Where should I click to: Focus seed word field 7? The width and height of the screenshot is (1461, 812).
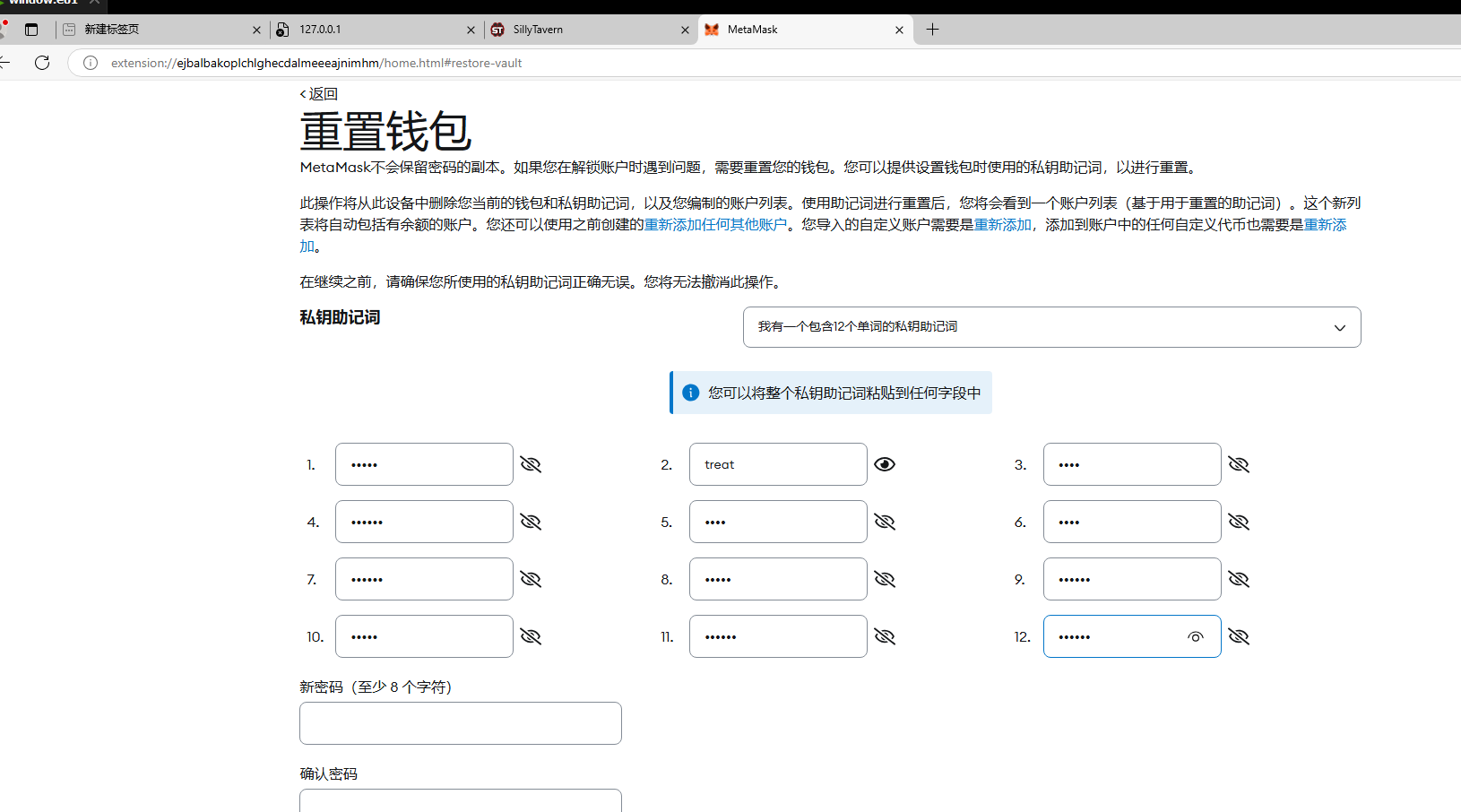point(424,579)
